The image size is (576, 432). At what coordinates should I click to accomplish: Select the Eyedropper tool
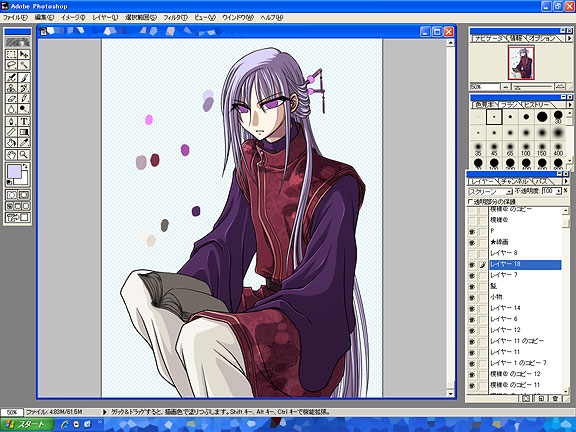coord(24,142)
